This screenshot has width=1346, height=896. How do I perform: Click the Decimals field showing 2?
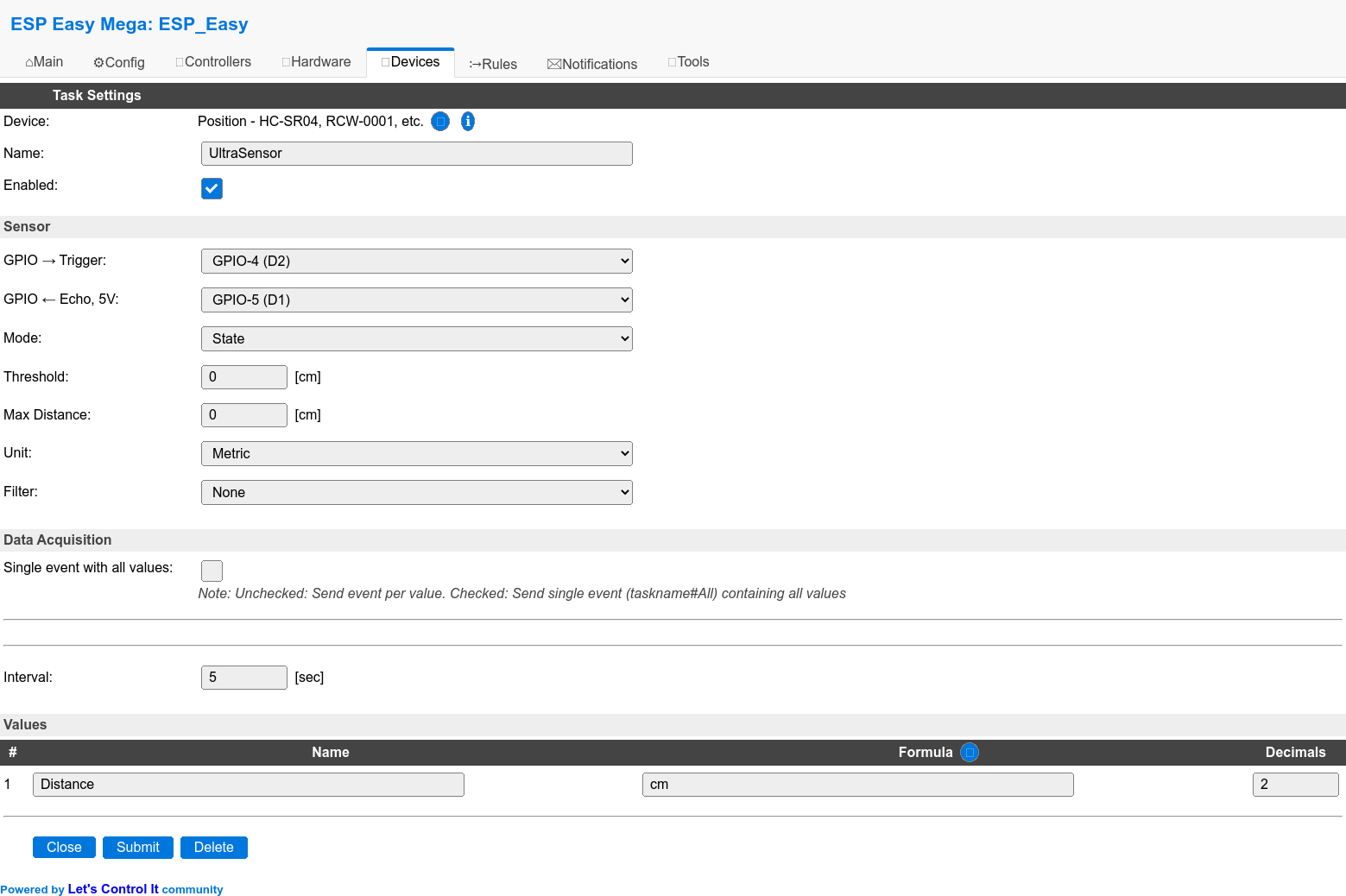click(x=1296, y=785)
